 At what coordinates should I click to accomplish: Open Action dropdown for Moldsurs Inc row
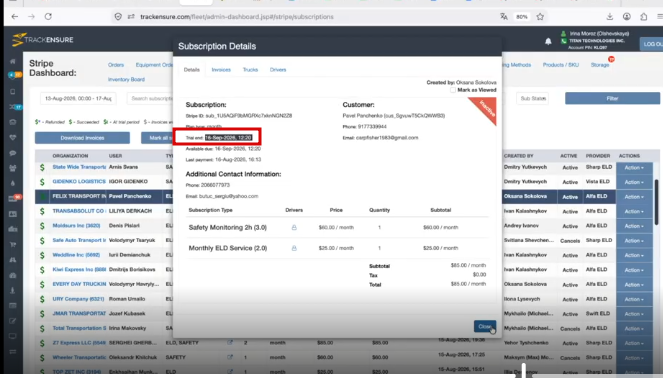(634, 226)
